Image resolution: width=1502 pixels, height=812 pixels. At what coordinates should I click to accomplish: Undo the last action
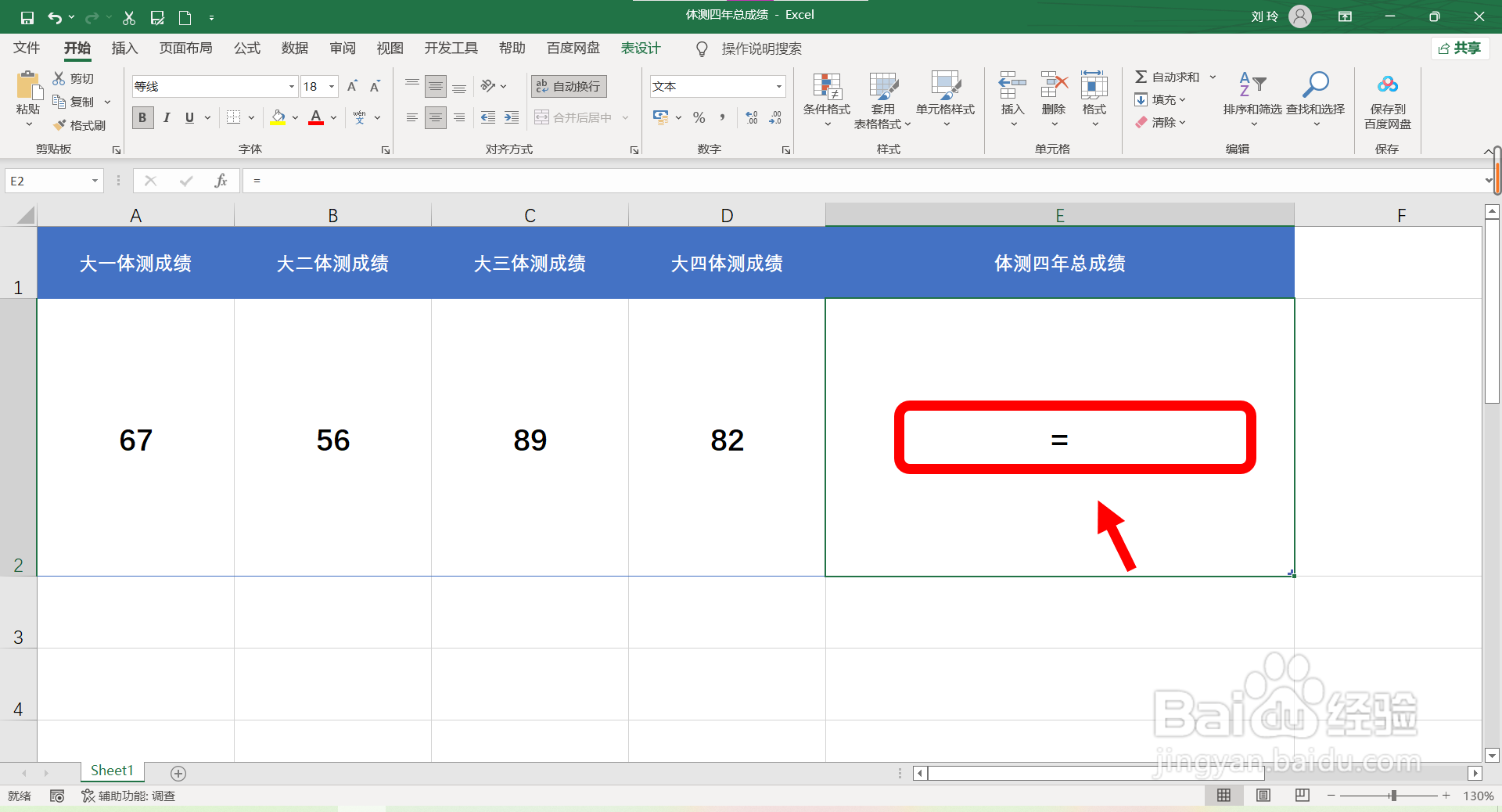54,17
